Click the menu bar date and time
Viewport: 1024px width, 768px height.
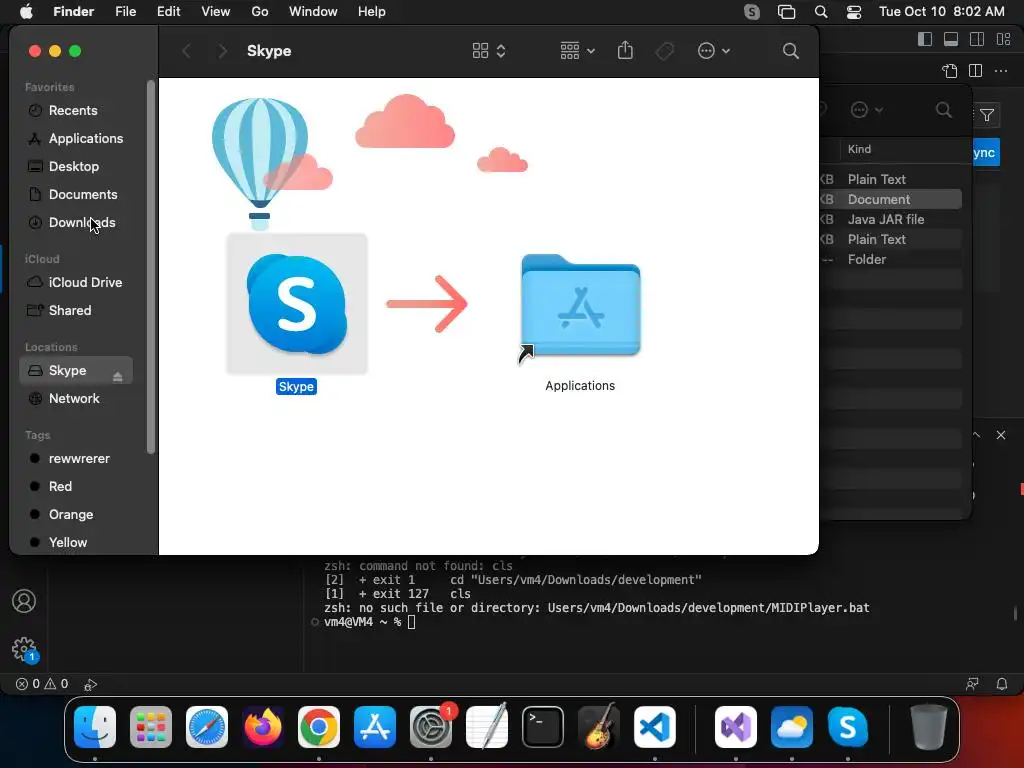click(x=941, y=12)
